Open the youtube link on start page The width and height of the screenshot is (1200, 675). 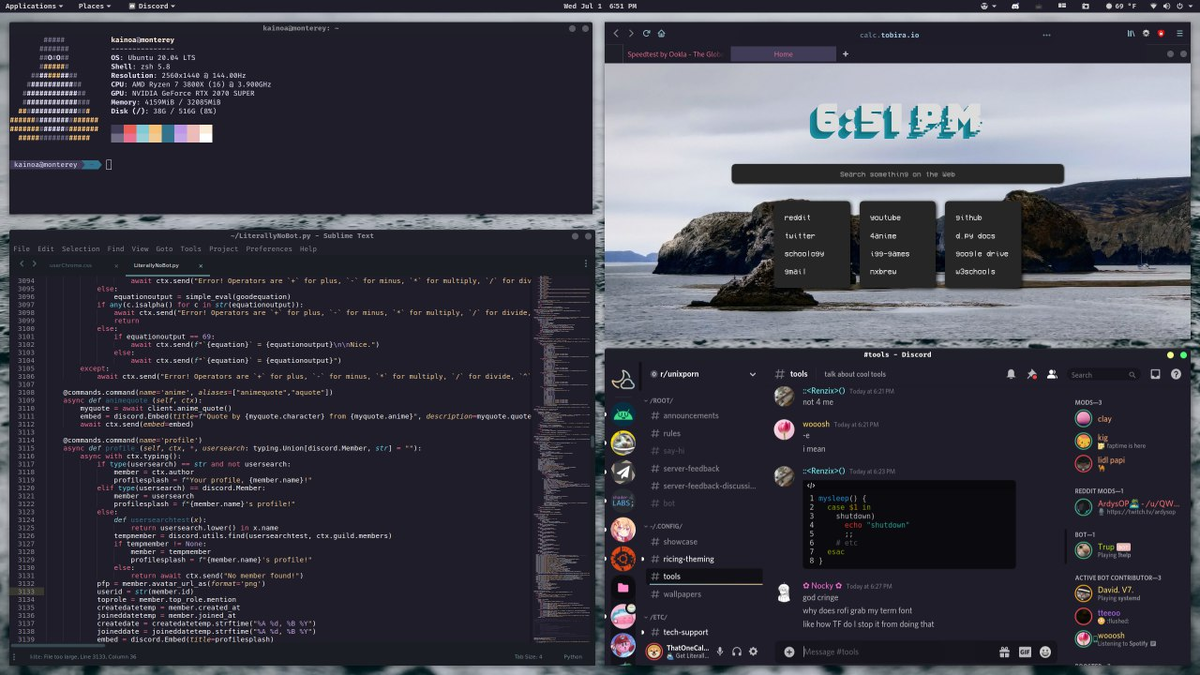tap(885, 217)
